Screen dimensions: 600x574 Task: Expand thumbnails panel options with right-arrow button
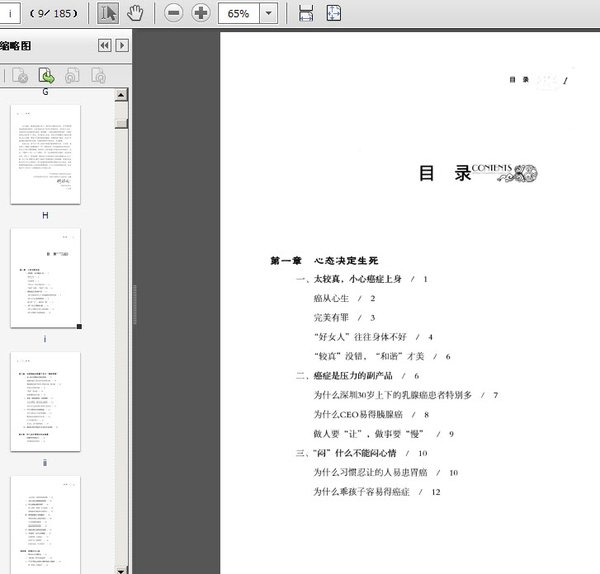[x=122, y=46]
